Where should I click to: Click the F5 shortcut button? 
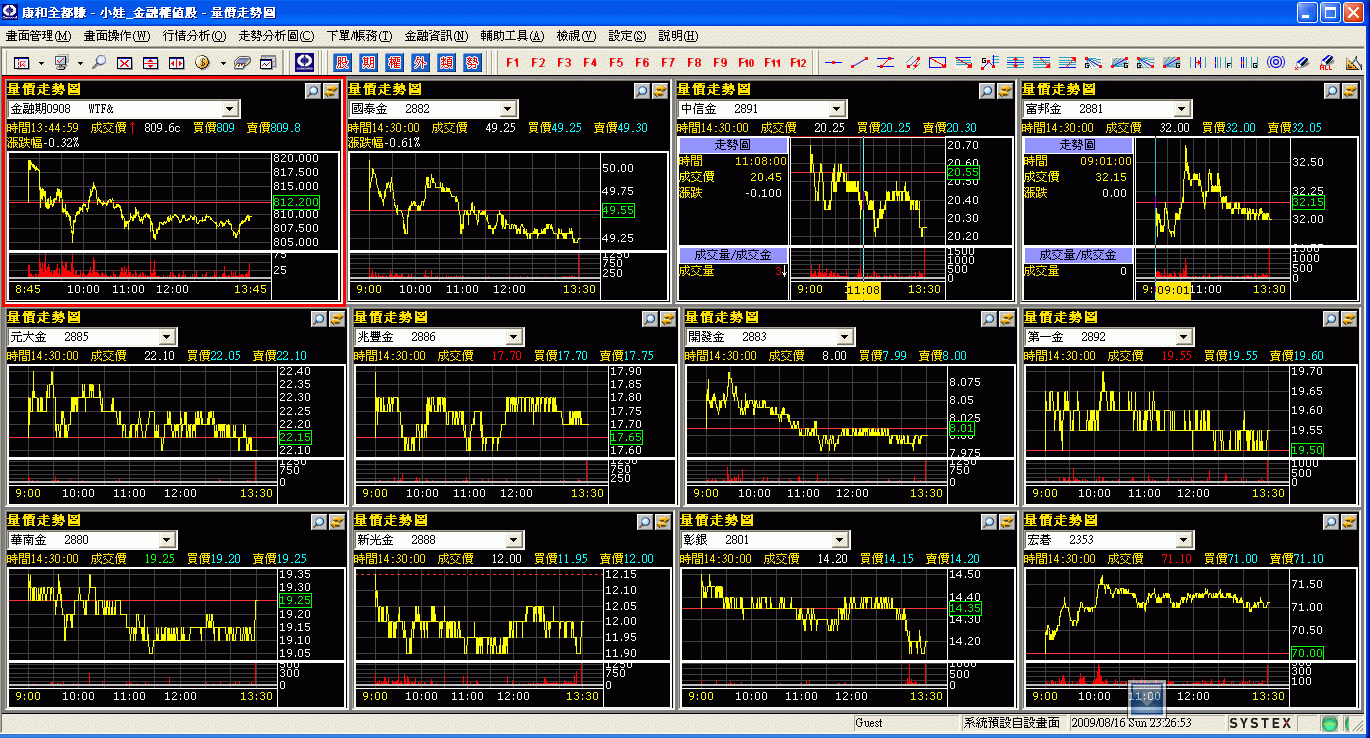coord(616,62)
